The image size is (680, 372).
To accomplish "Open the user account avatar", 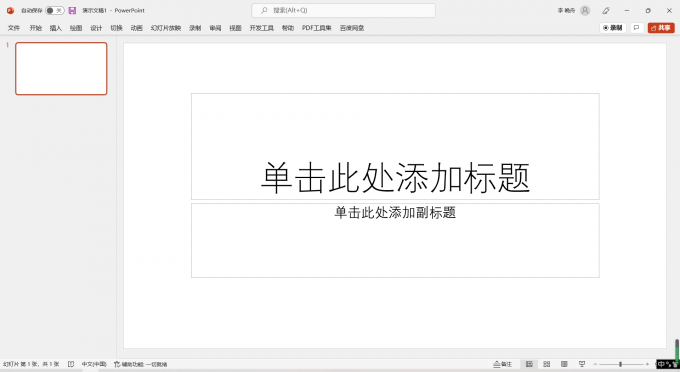I will (585, 10).
